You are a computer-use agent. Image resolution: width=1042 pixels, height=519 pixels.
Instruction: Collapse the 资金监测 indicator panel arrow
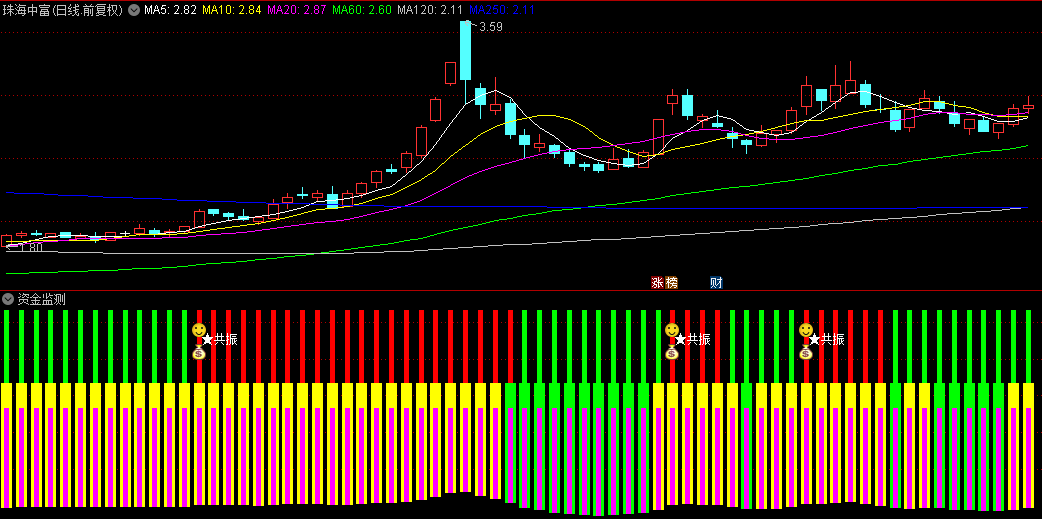coord(7,298)
